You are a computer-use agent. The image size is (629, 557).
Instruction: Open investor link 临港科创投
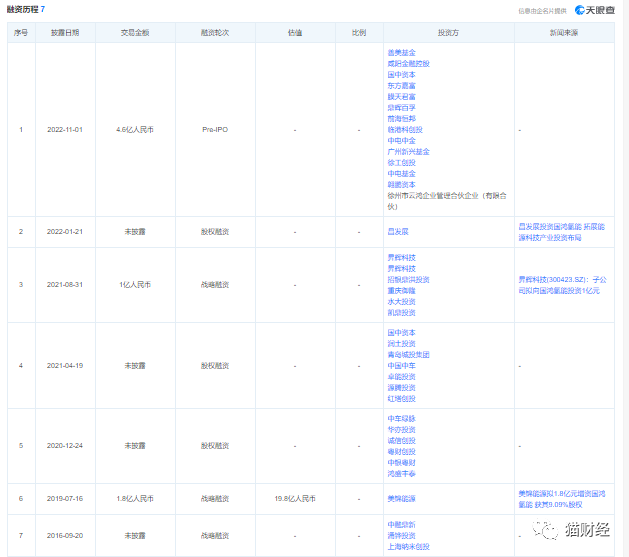[x=405, y=130]
